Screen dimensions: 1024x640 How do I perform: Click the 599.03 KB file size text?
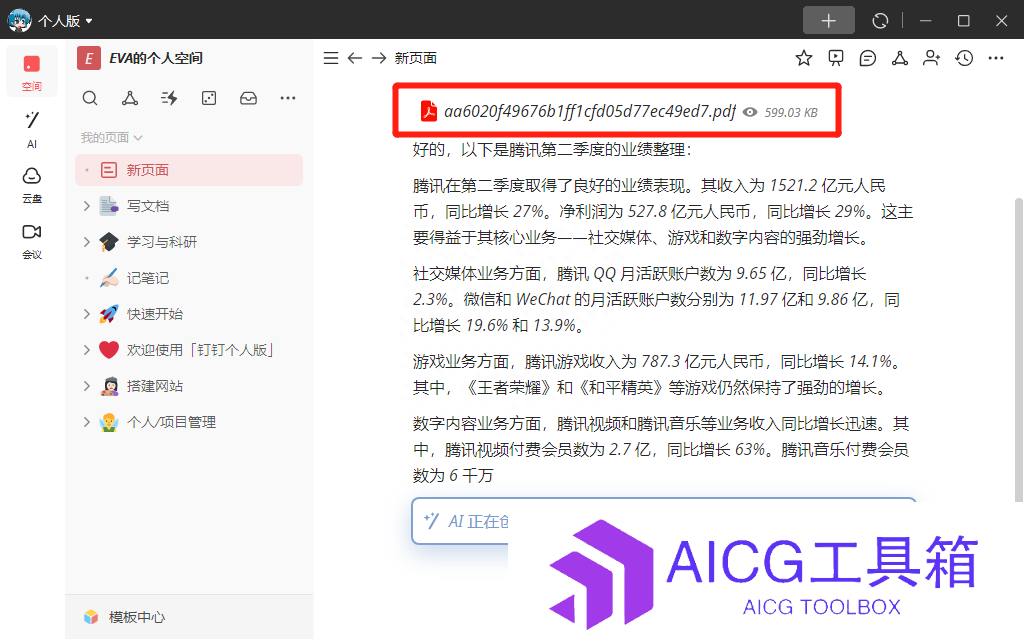coord(791,112)
